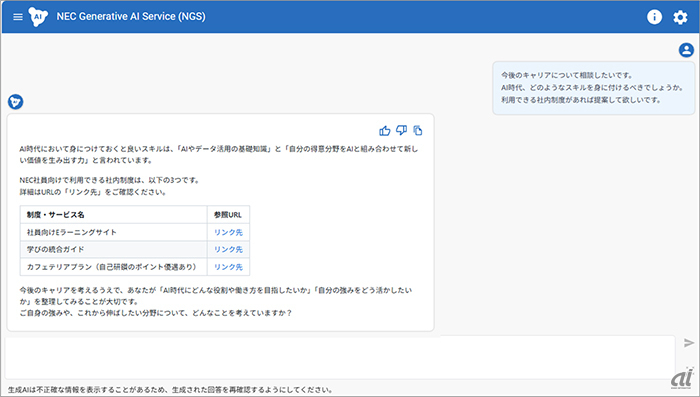This screenshot has height=397, width=700.
Task: Click the 制度・サービス名 column header
Action: click(x=113, y=214)
